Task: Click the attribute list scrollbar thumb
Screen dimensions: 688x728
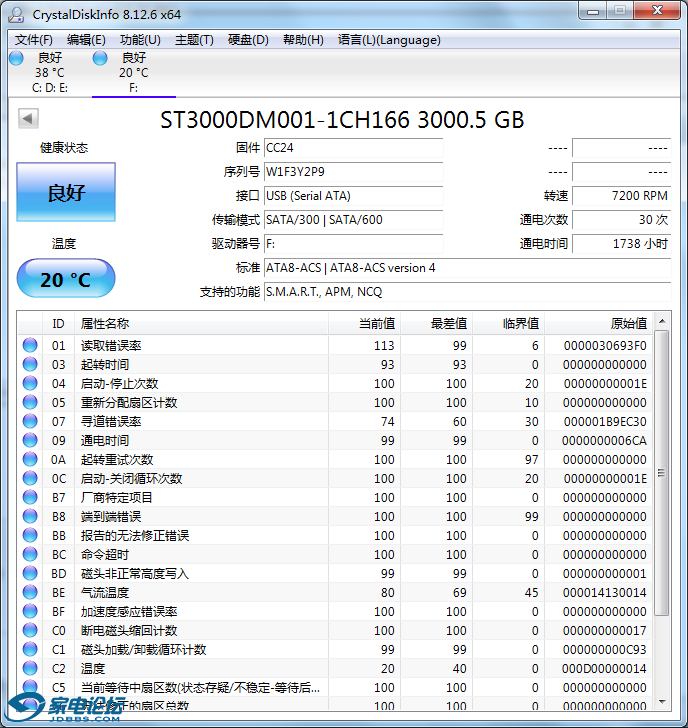Action: (x=662, y=473)
